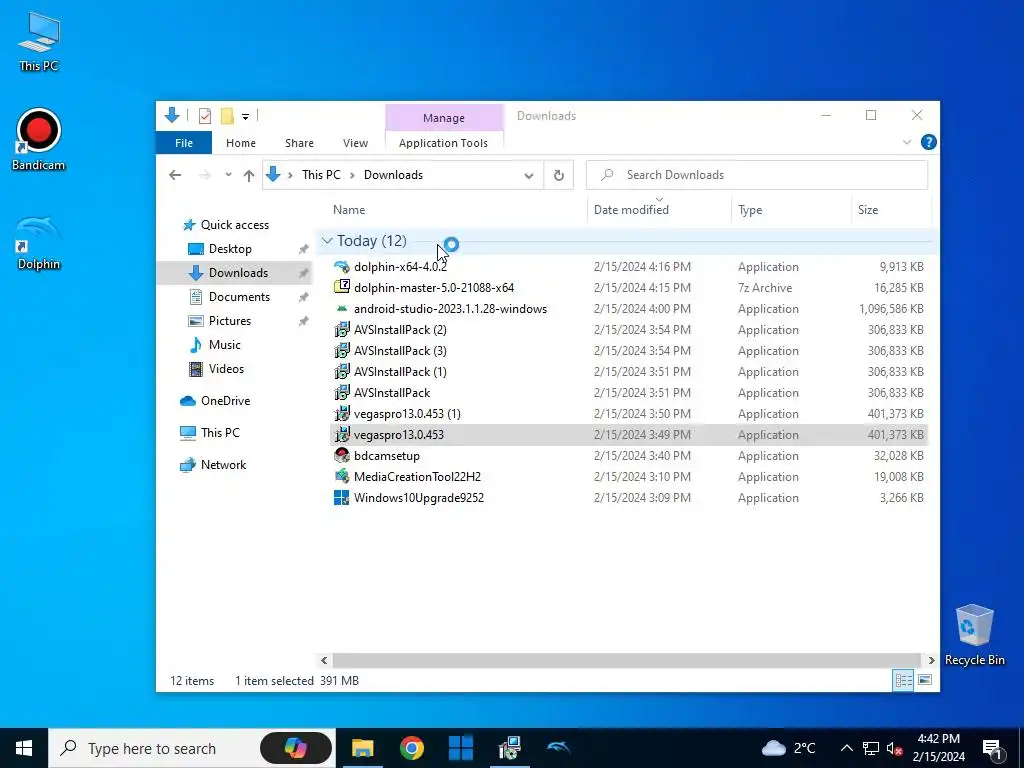Expand the address bar history dropdown
This screenshot has height=768, width=1024.
pyautogui.click(x=529, y=175)
